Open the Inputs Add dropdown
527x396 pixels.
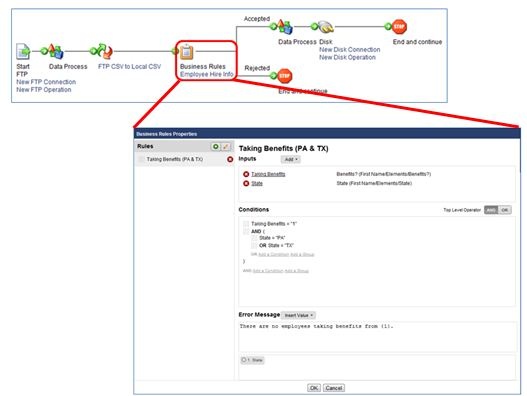pyautogui.click(x=291, y=159)
